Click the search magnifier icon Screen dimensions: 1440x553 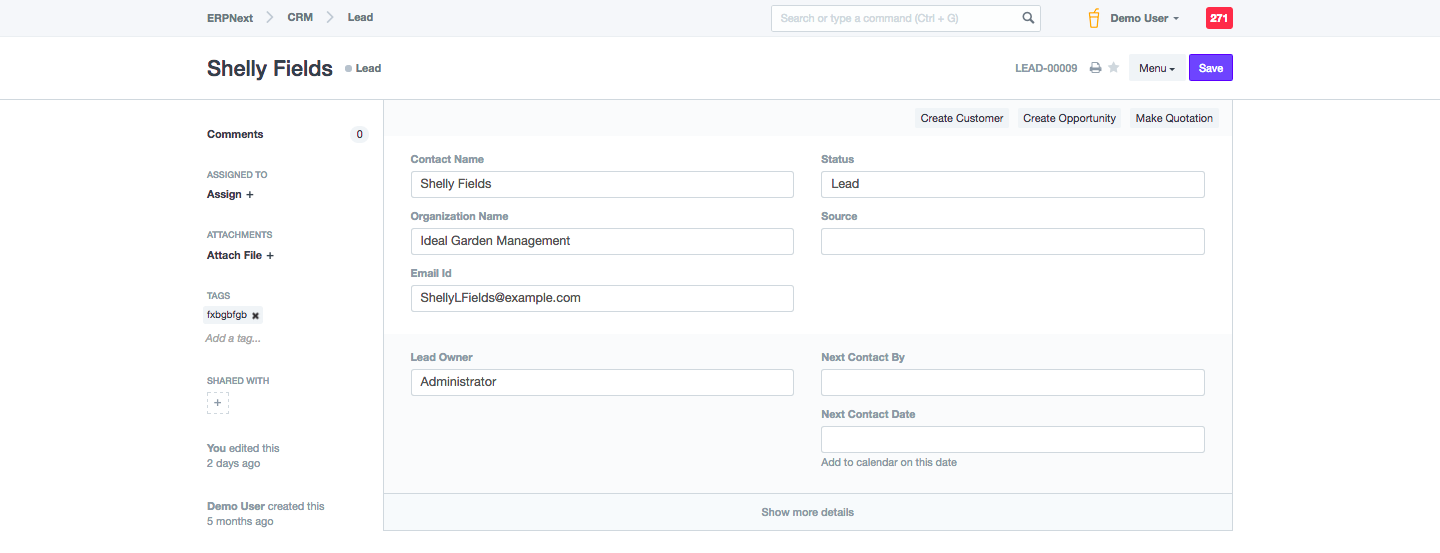[1028, 18]
